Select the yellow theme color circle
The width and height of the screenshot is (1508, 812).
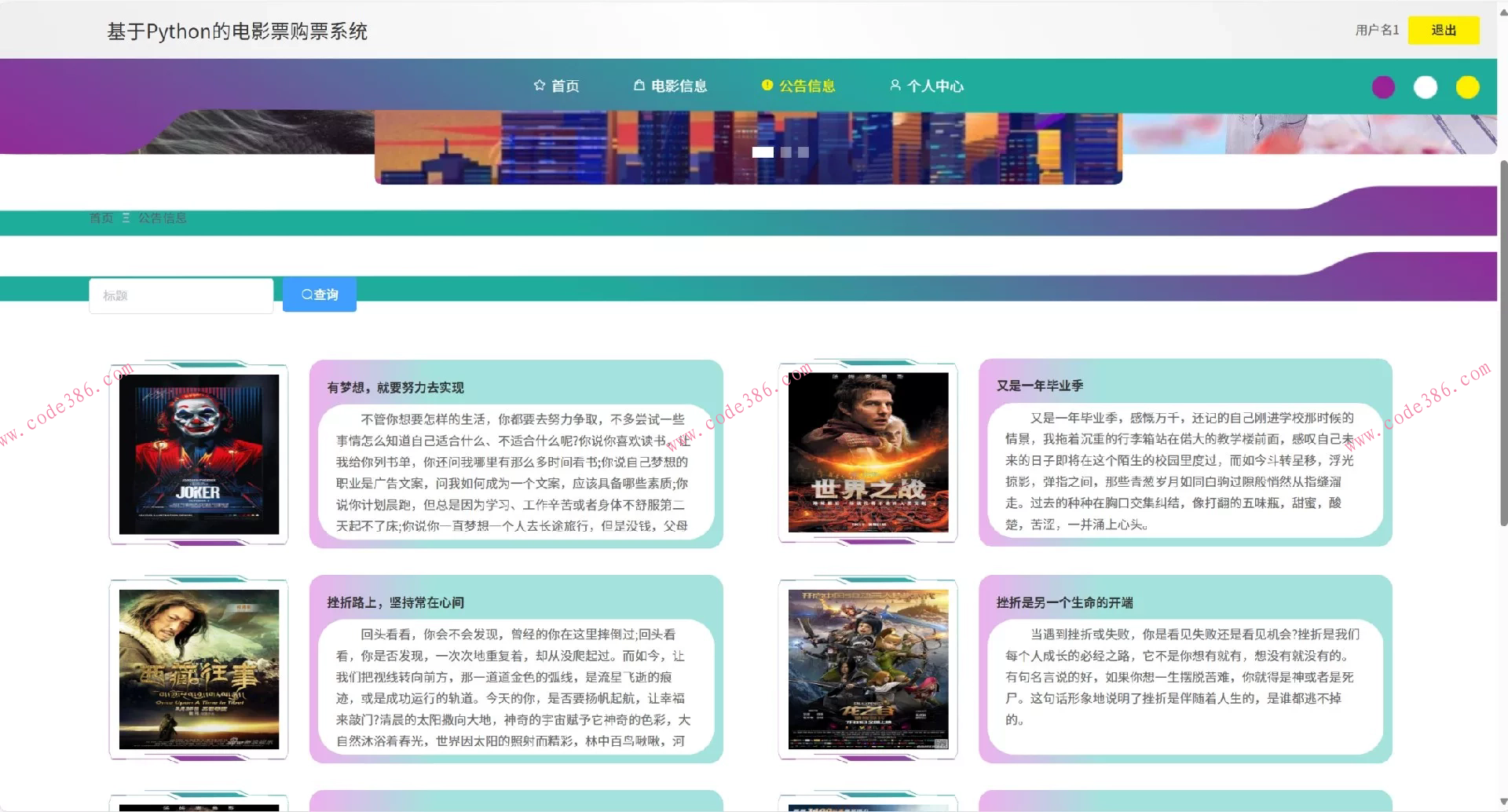1467,87
